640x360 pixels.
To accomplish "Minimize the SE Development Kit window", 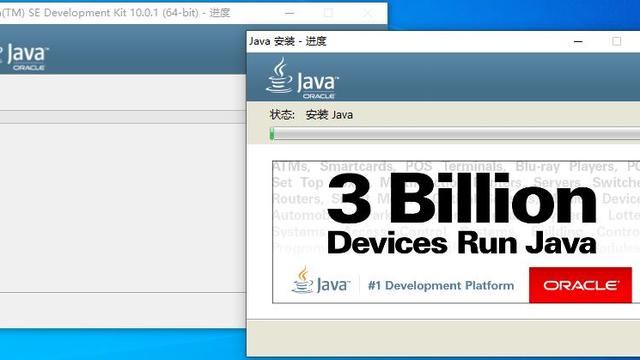I will tap(289, 13).
